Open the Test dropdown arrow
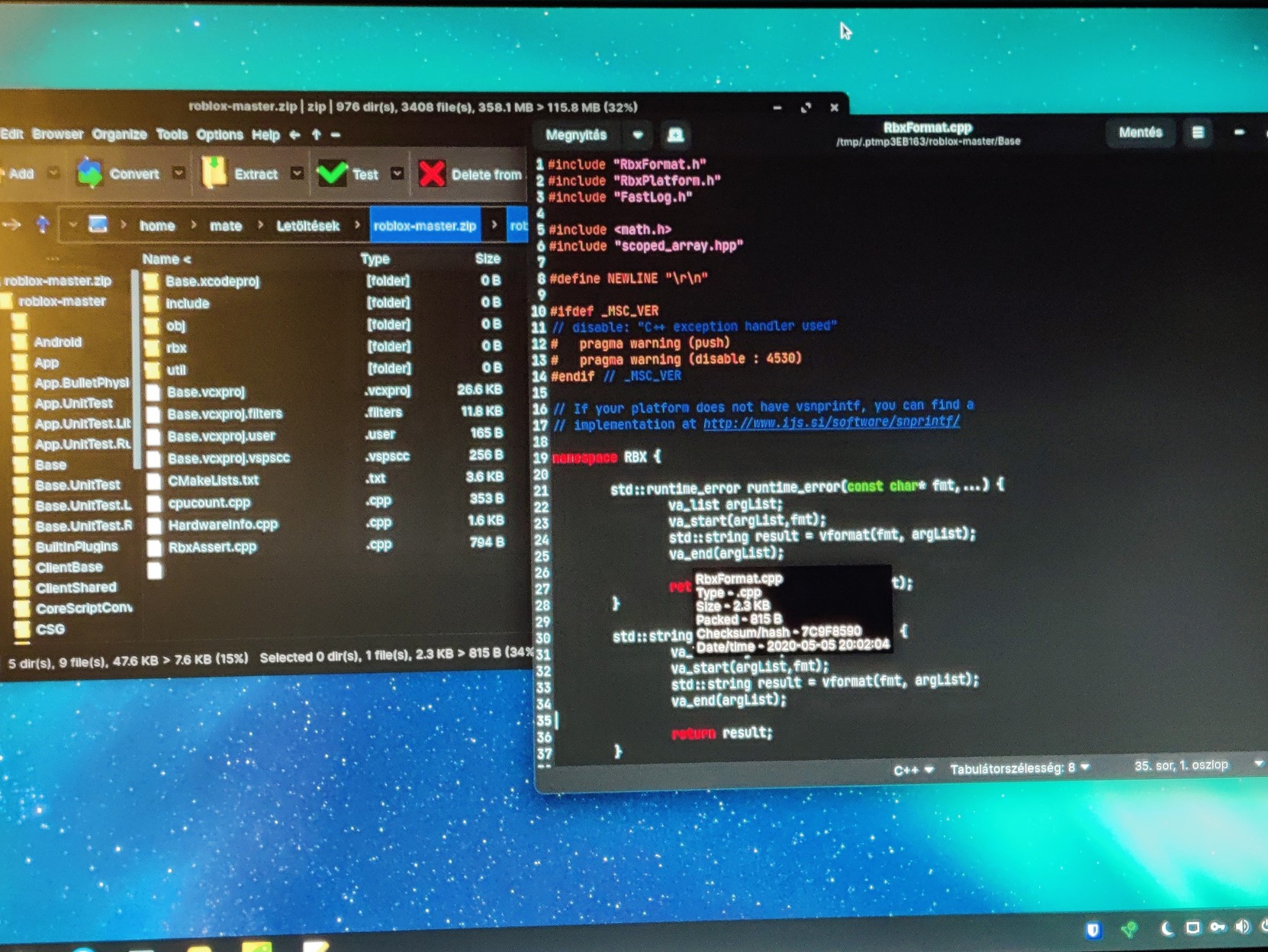 point(397,173)
